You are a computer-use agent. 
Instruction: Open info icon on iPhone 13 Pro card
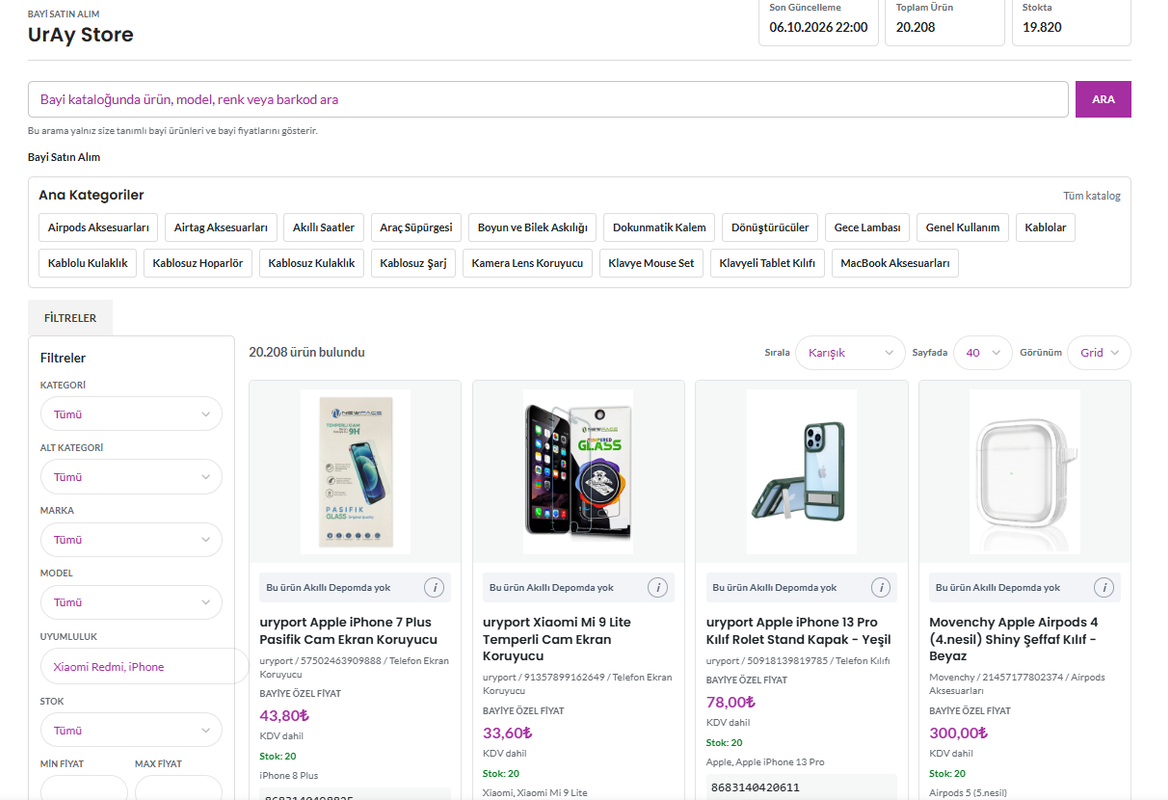pyautogui.click(x=880, y=588)
